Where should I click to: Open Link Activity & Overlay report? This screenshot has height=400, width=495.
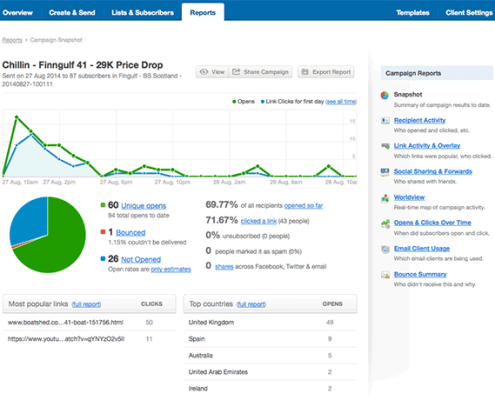427,146
